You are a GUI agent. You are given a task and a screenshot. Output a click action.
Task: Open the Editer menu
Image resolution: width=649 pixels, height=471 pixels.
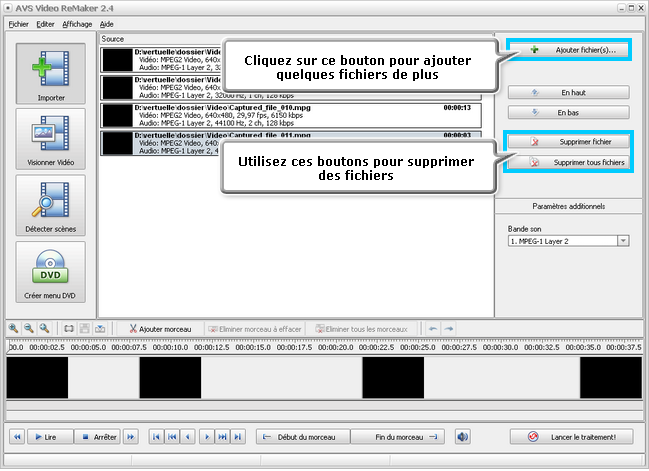(x=45, y=24)
